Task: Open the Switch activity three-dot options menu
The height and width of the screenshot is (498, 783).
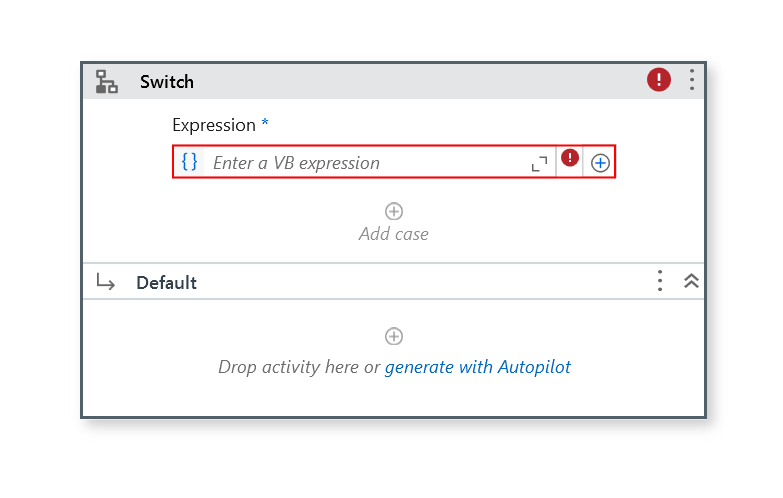Action: [692, 80]
